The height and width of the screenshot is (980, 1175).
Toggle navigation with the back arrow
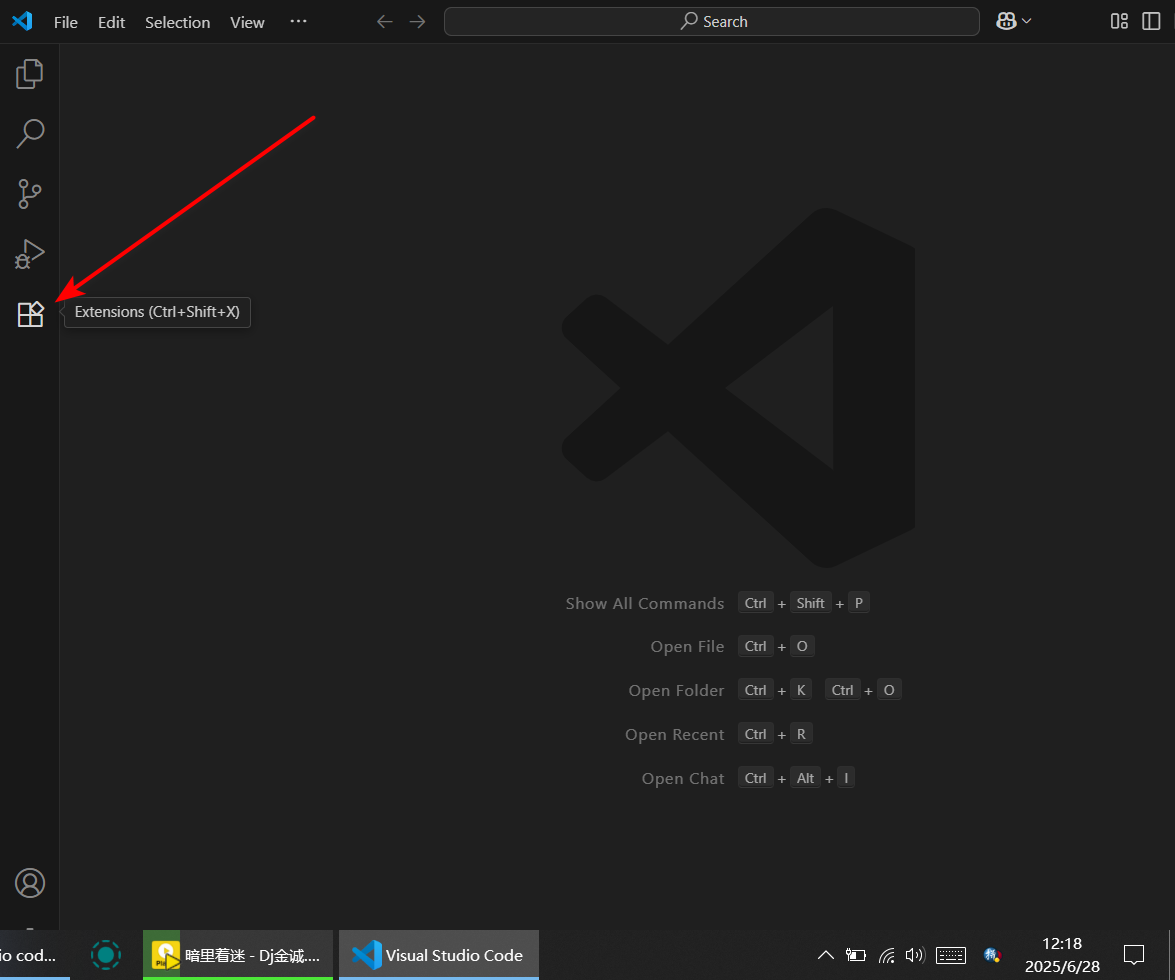384,20
